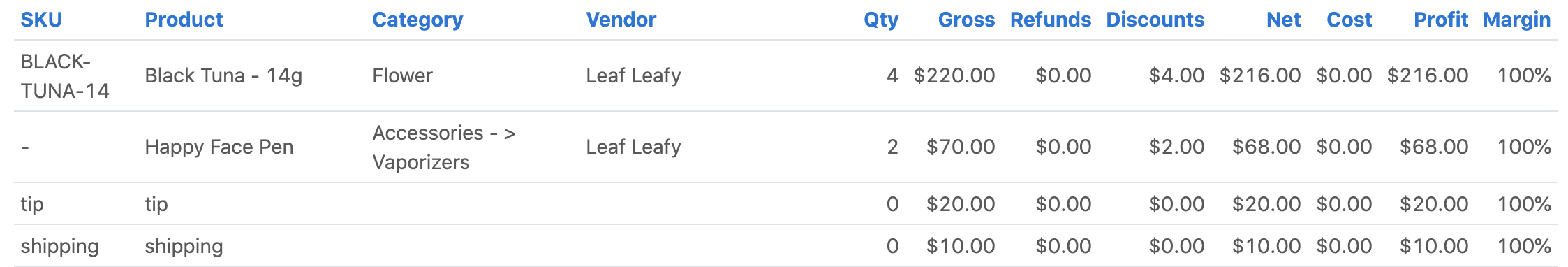Click the $220.00 gross value
Screen dimensions: 1568x267
[x=954, y=75]
